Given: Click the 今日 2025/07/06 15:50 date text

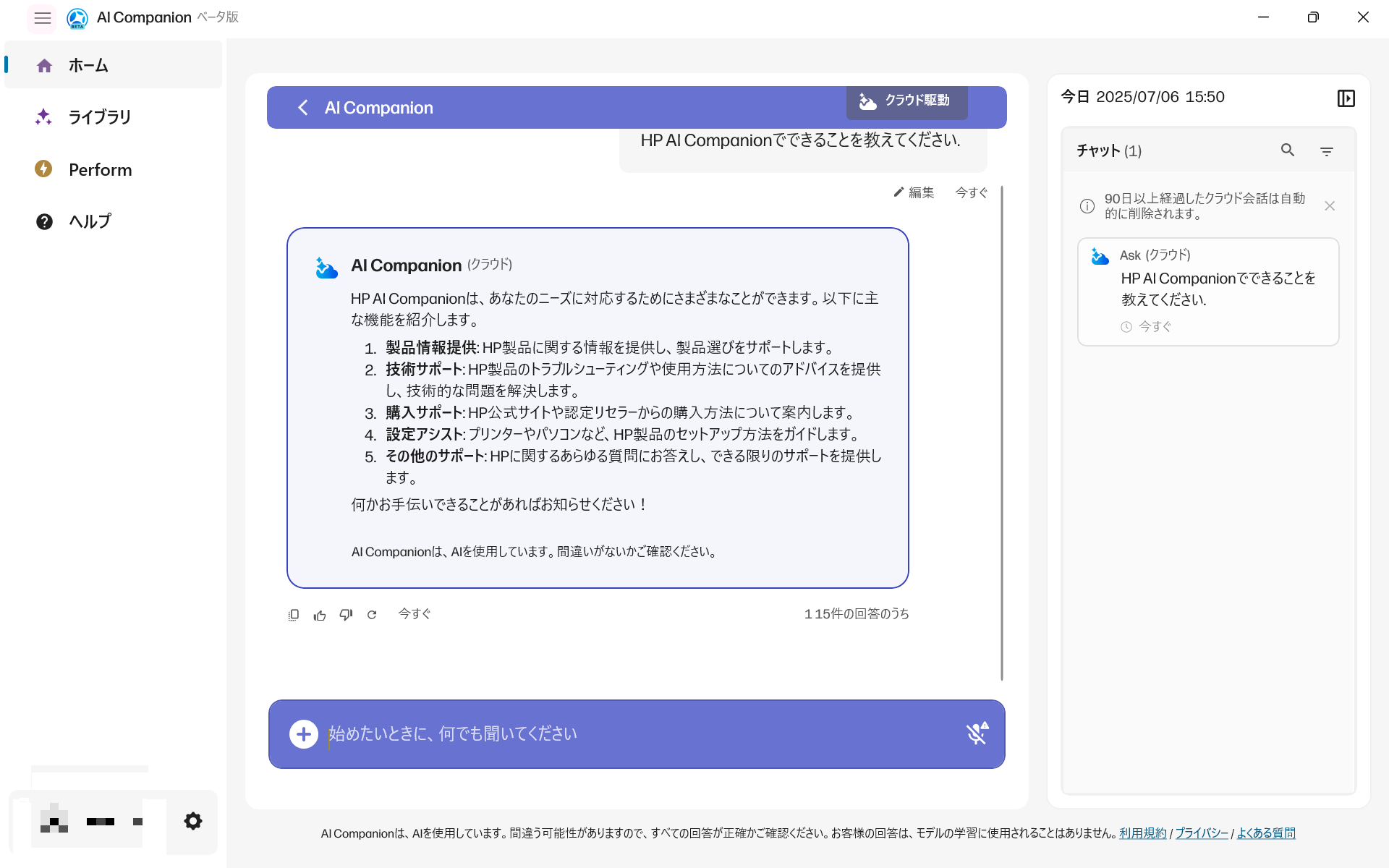Looking at the screenshot, I should coord(1142,97).
